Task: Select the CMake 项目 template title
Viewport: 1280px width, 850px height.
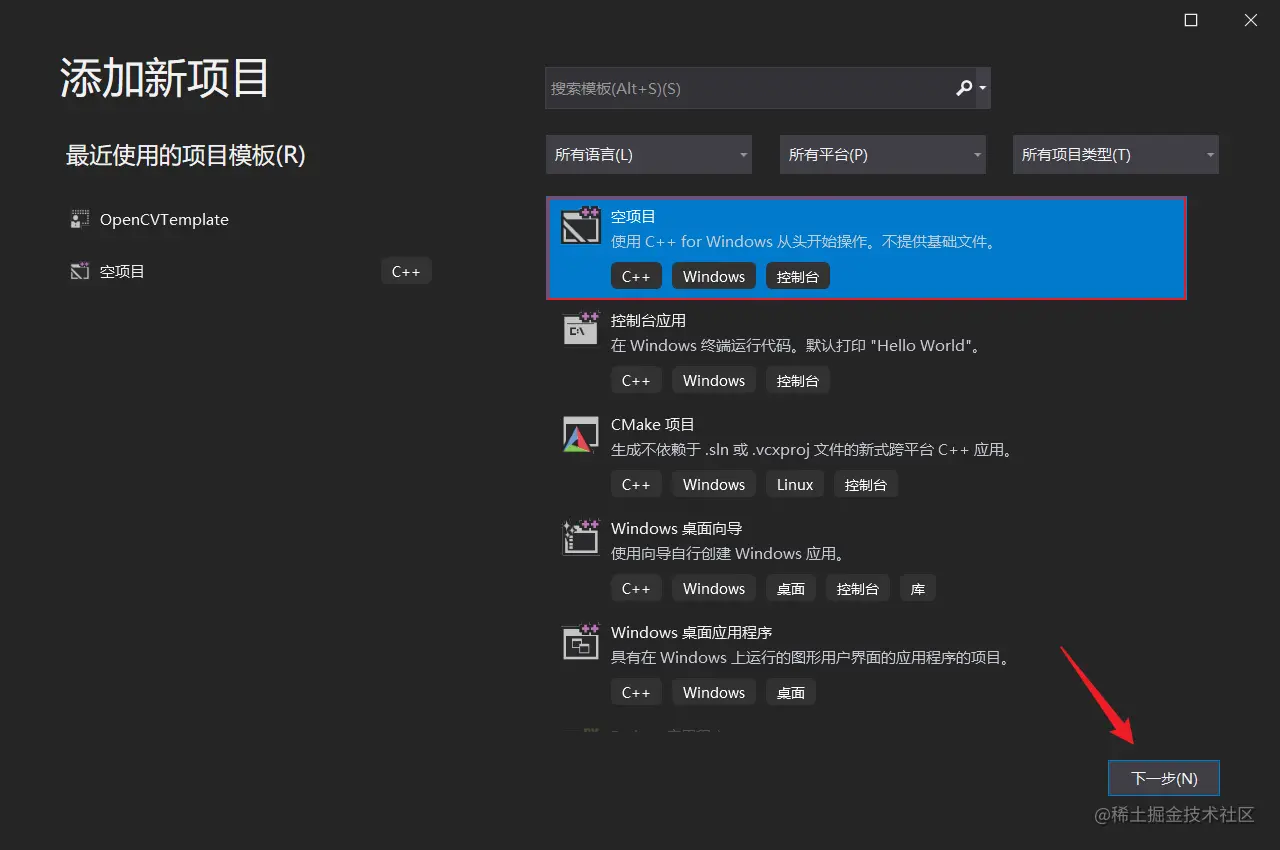Action: pyautogui.click(x=653, y=424)
